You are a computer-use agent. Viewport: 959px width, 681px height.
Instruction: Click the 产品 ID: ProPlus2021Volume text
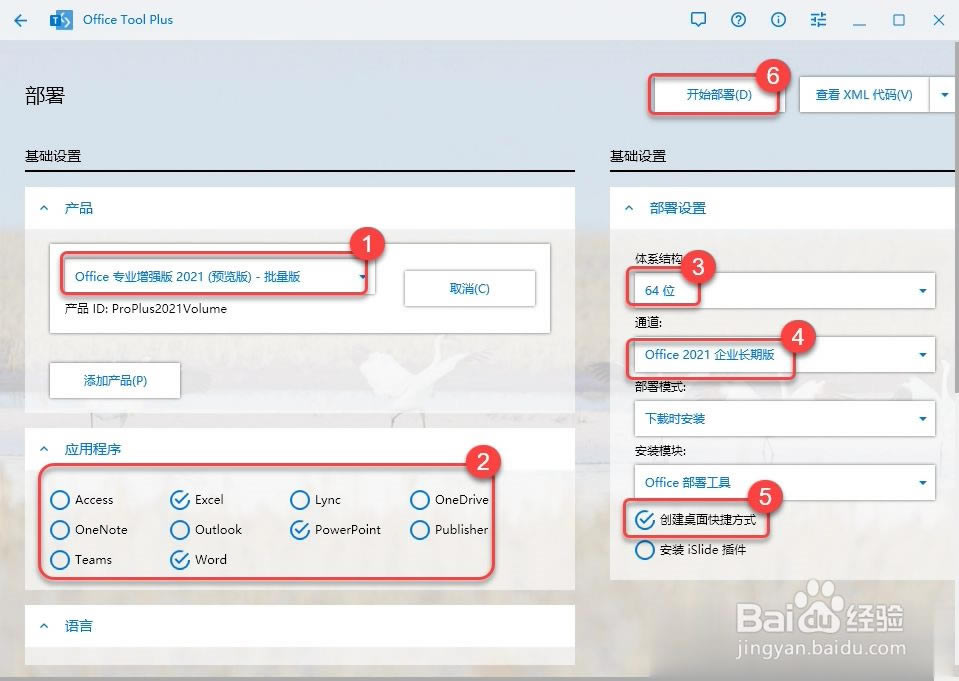pyautogui.click(x=146, y=309)
